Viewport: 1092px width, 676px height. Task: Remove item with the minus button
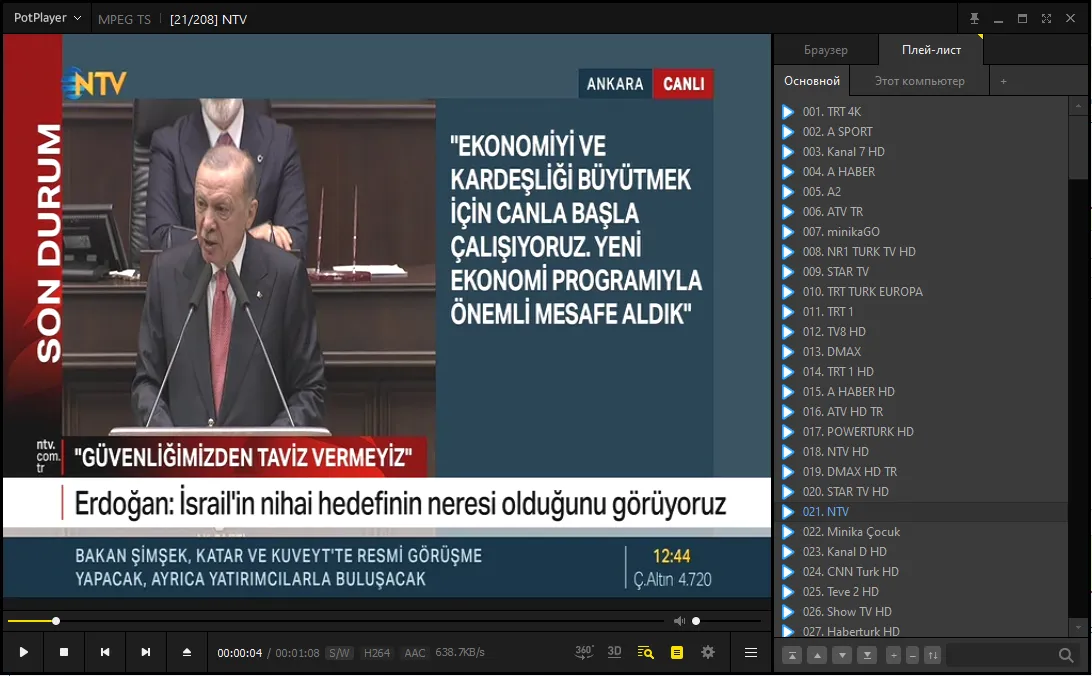912,655
